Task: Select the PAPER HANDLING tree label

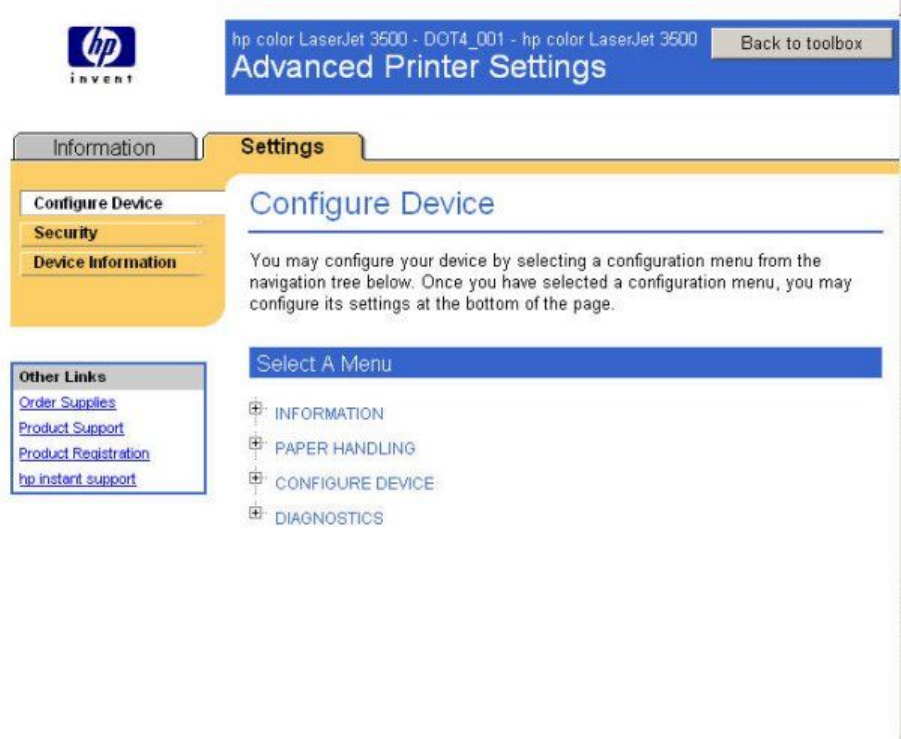Action: coord(345,448)
